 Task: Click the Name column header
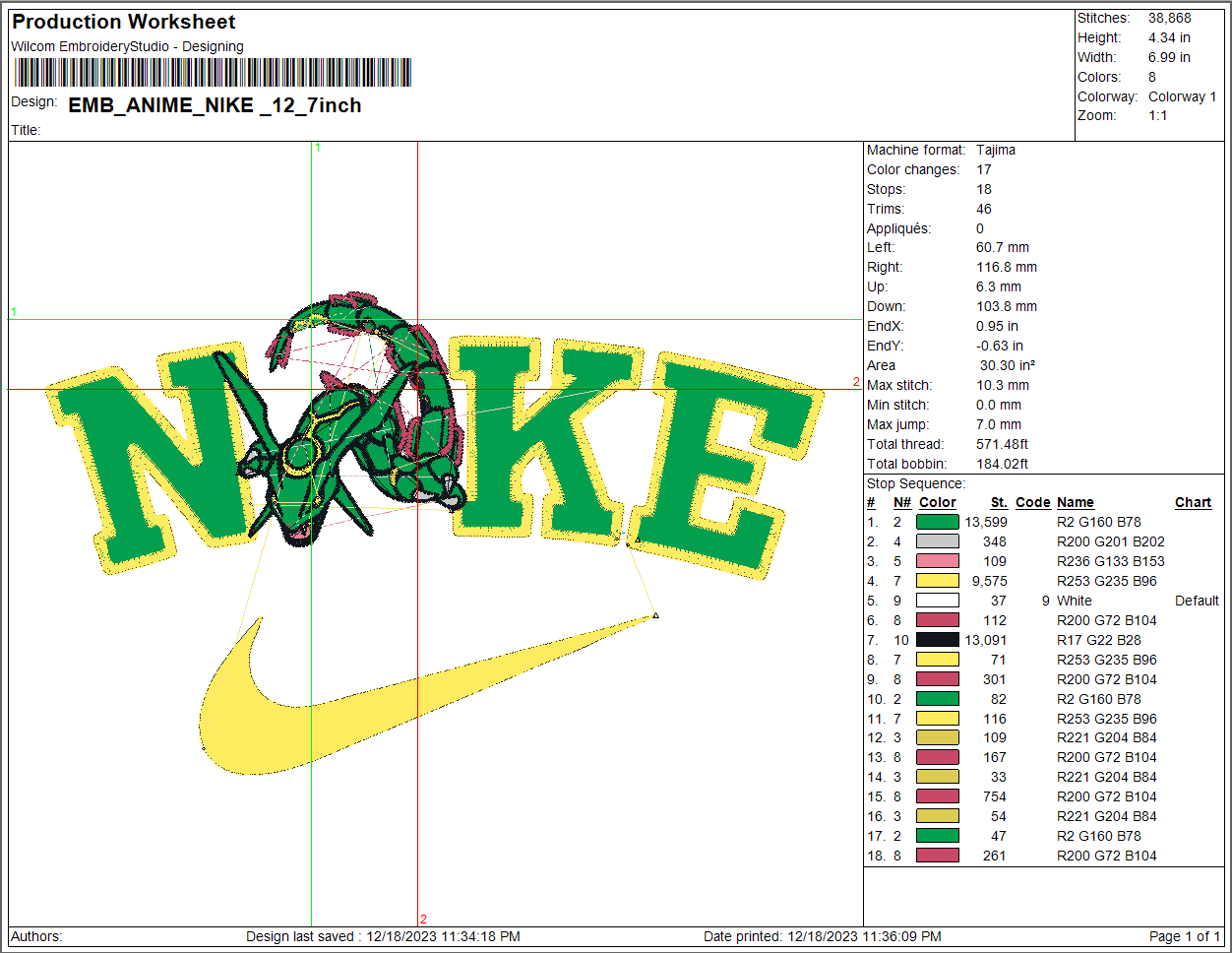1076,502
